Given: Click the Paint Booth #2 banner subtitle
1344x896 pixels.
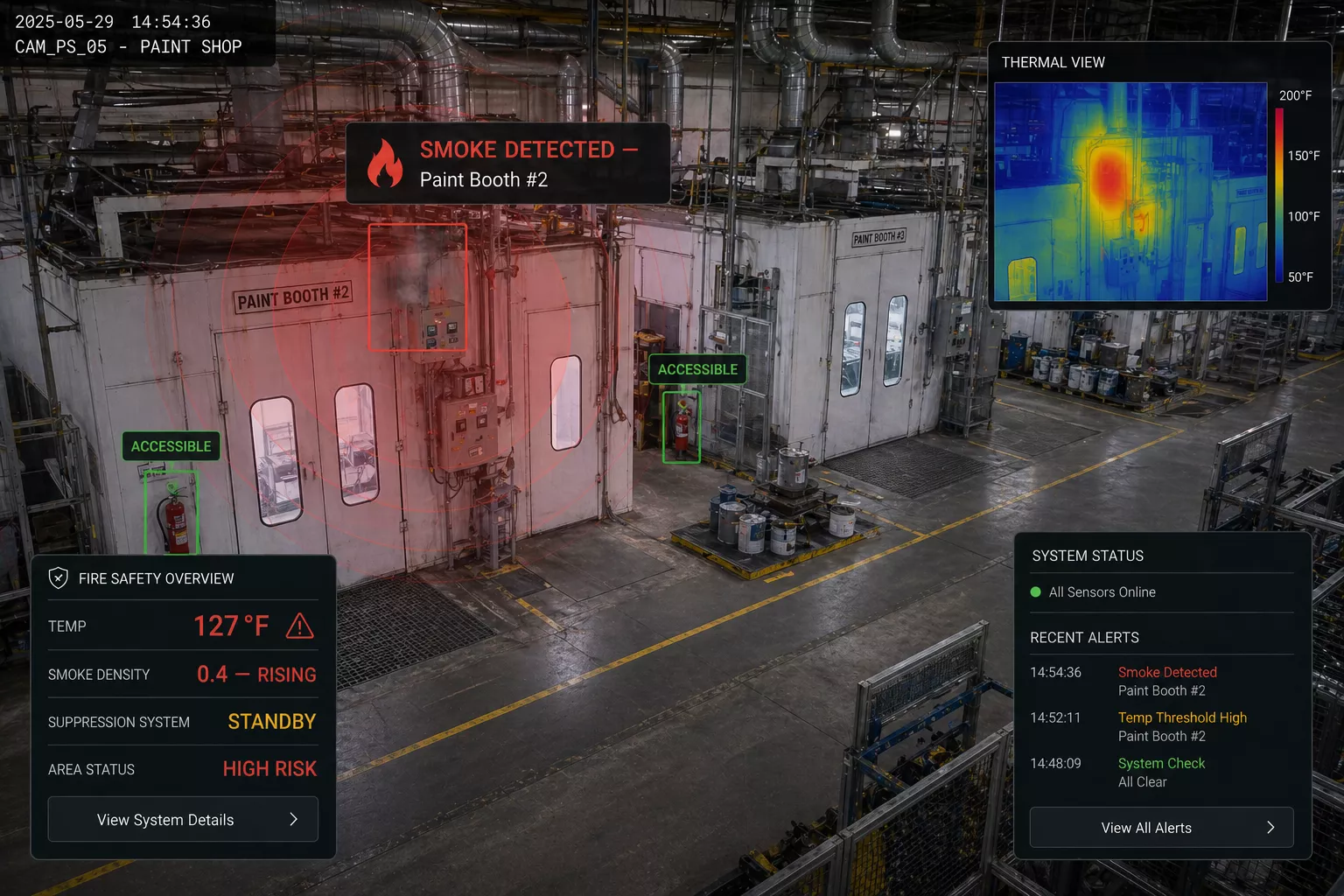Looking at the screenshot, I should [x=484, y=179].
